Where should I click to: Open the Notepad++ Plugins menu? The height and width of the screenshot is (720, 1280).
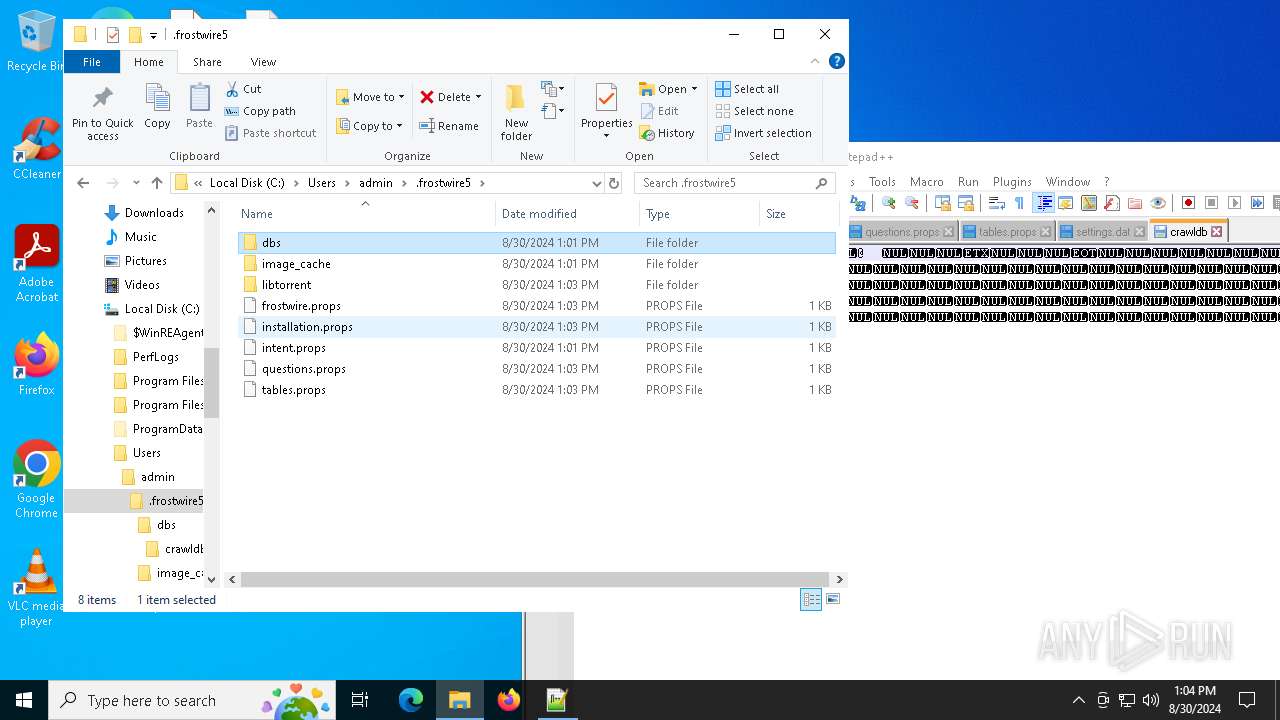click(1012, 182)
